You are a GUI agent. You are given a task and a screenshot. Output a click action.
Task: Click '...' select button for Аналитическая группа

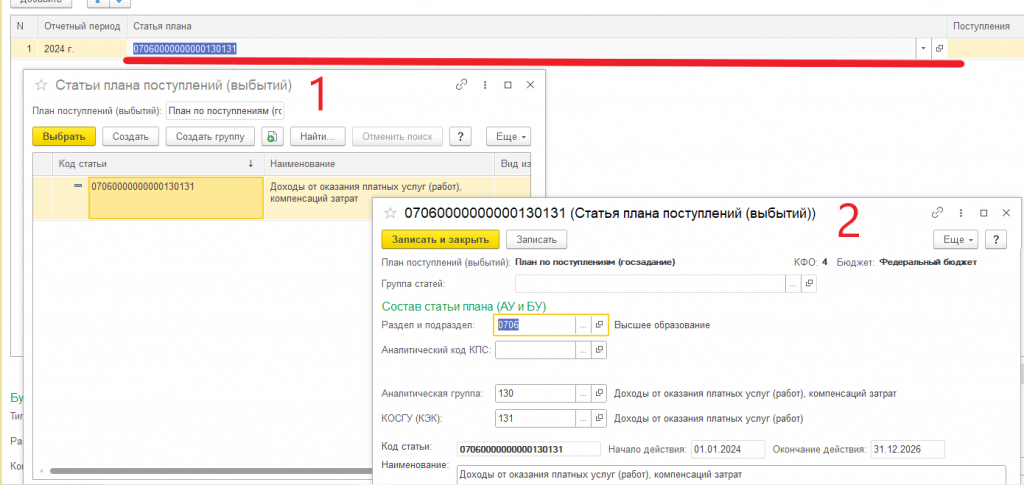click(583, 394)
